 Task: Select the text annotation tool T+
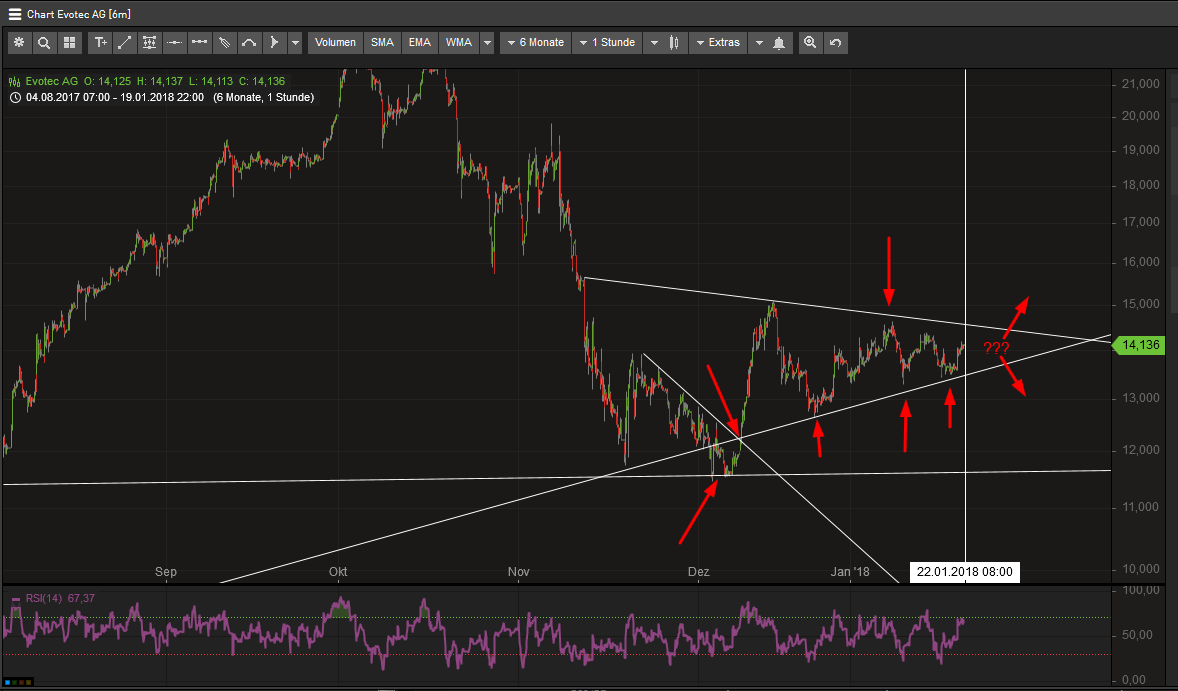pos(100,43)
